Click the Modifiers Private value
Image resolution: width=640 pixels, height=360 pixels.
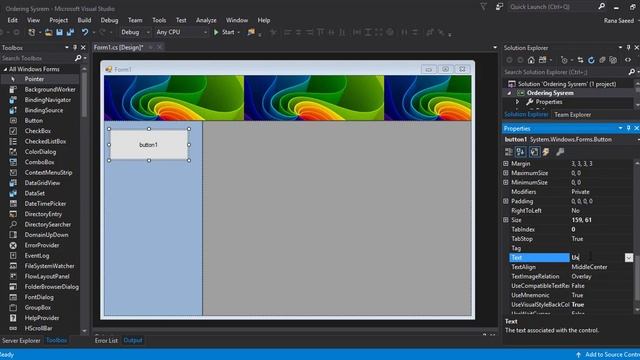[x=580, y=192]
